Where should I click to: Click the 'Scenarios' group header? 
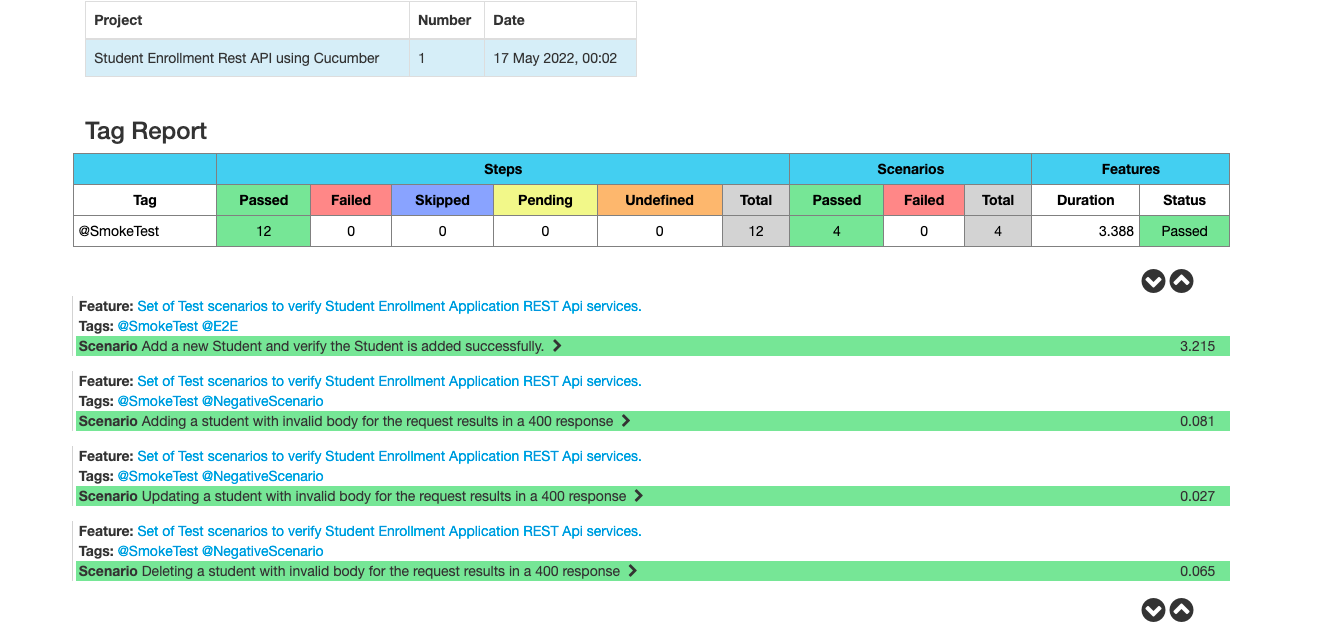click(910, 169)
